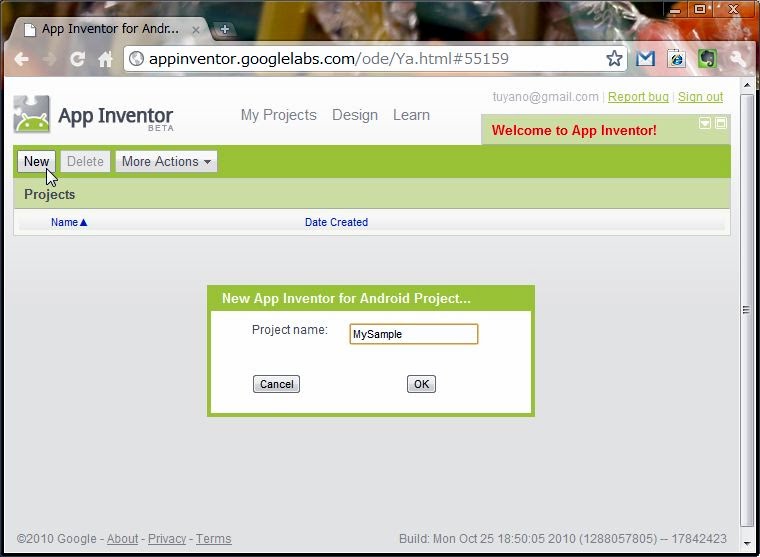Click the browser back arrow
Image resolution: width=760 pixels, height=557 pixels.
[x=21, y=59]
